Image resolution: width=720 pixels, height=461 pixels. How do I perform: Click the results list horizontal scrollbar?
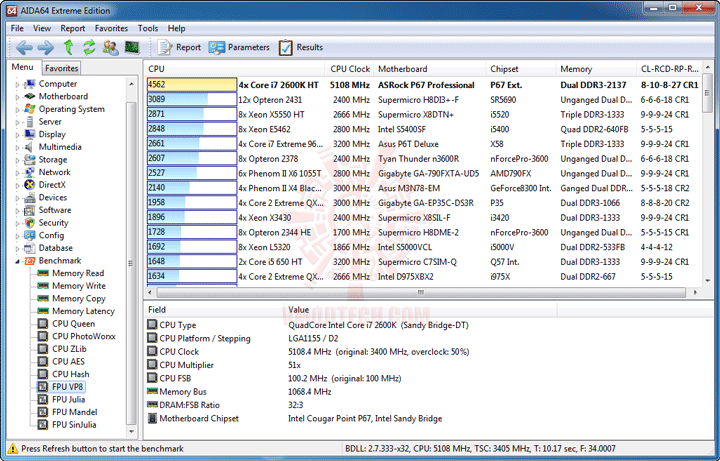pyautogui.click(x=421, y=292)
